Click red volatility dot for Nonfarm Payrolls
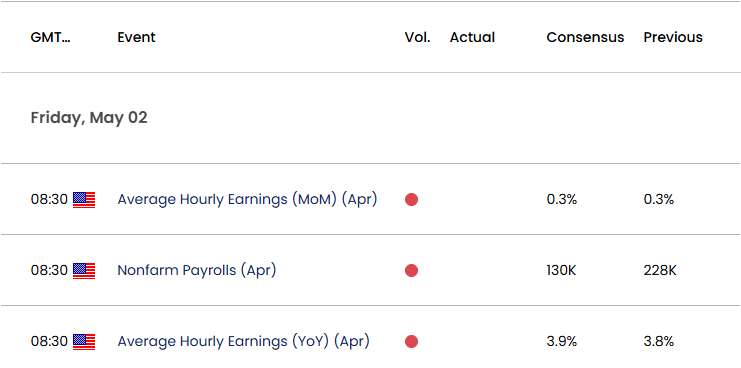741x368 pixels. click(x=411, y=271)
